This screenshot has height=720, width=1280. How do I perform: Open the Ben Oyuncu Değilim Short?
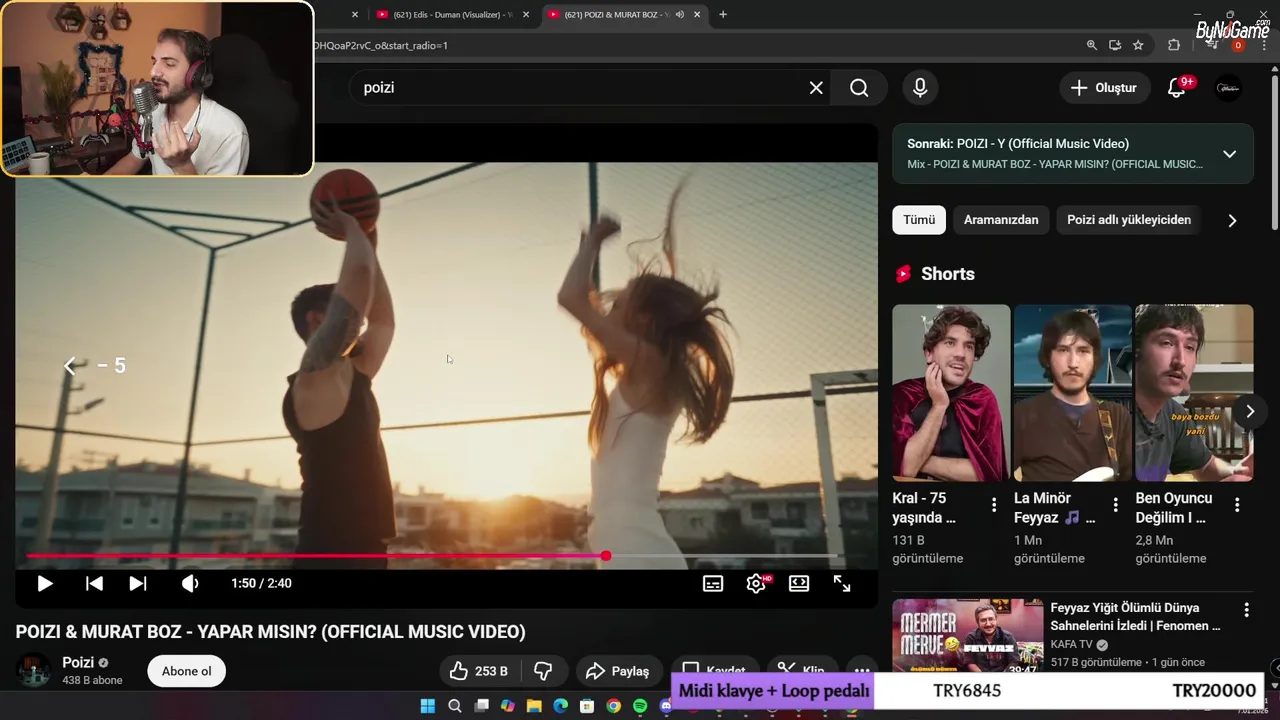[x=1194, y=393]
